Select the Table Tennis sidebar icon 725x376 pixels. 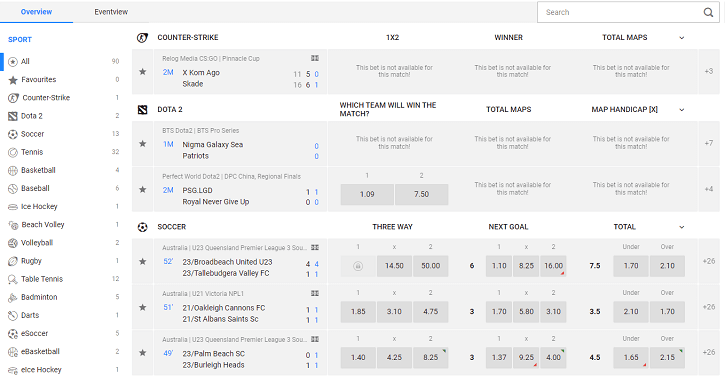(x=13, y=279)
